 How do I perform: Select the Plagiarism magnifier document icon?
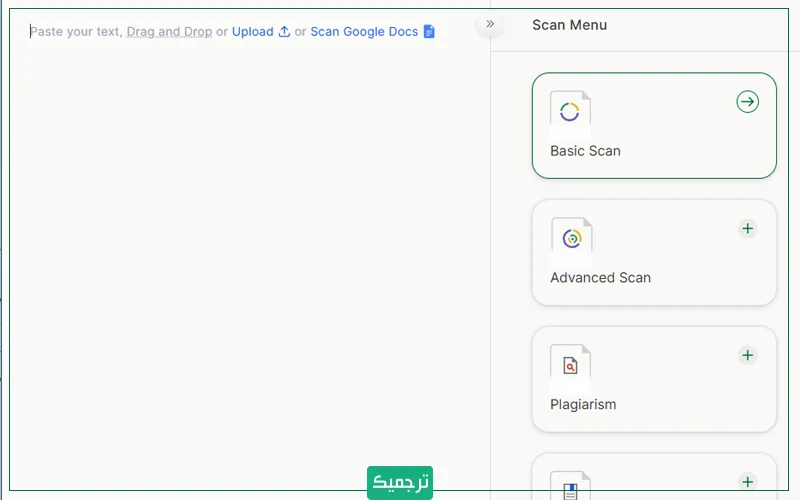click(570, 366)
